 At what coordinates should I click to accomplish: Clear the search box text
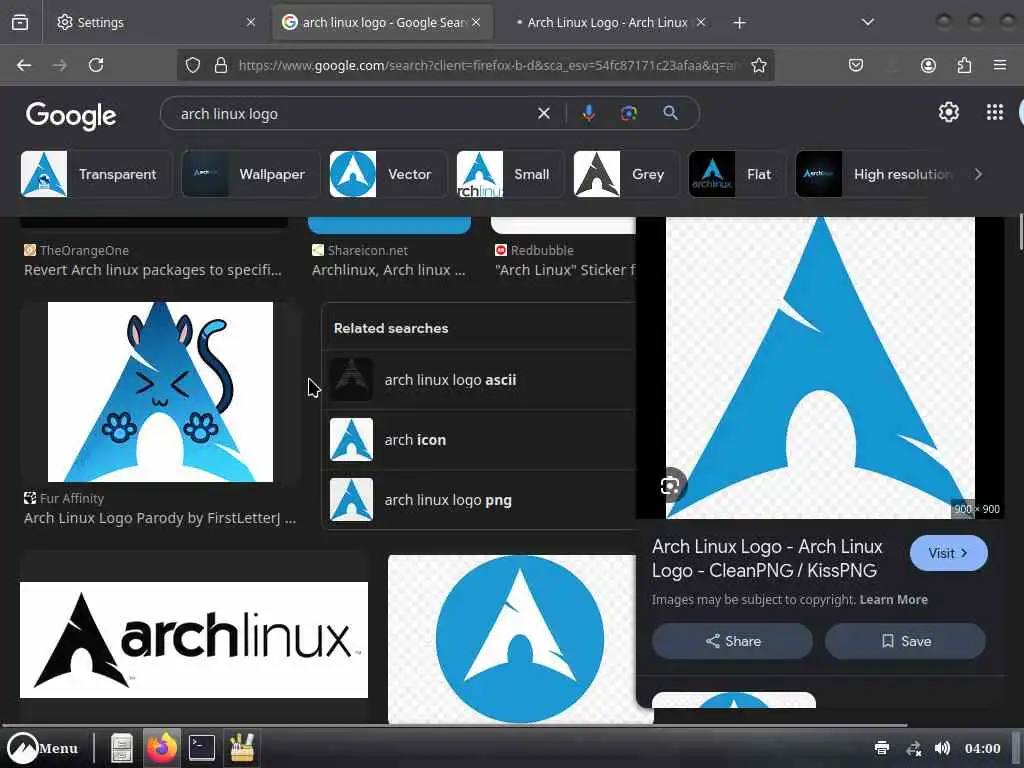pos(543,114)
